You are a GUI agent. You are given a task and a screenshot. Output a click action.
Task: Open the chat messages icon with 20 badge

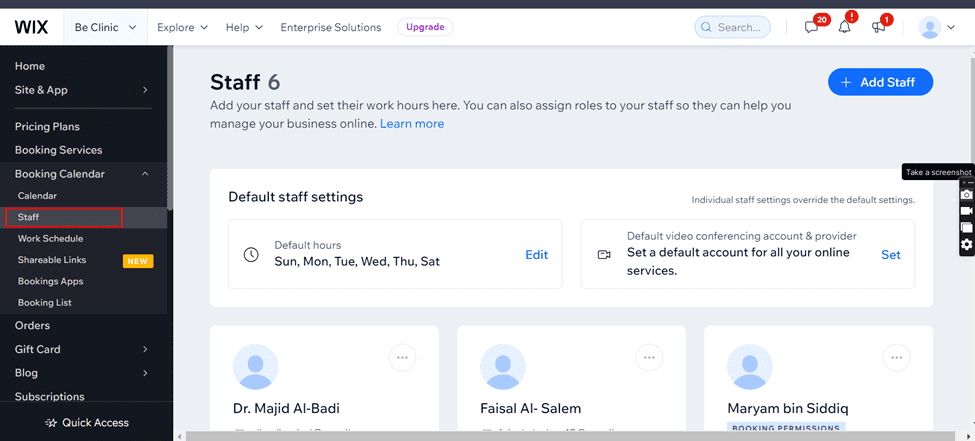click(x=811, y=27)
